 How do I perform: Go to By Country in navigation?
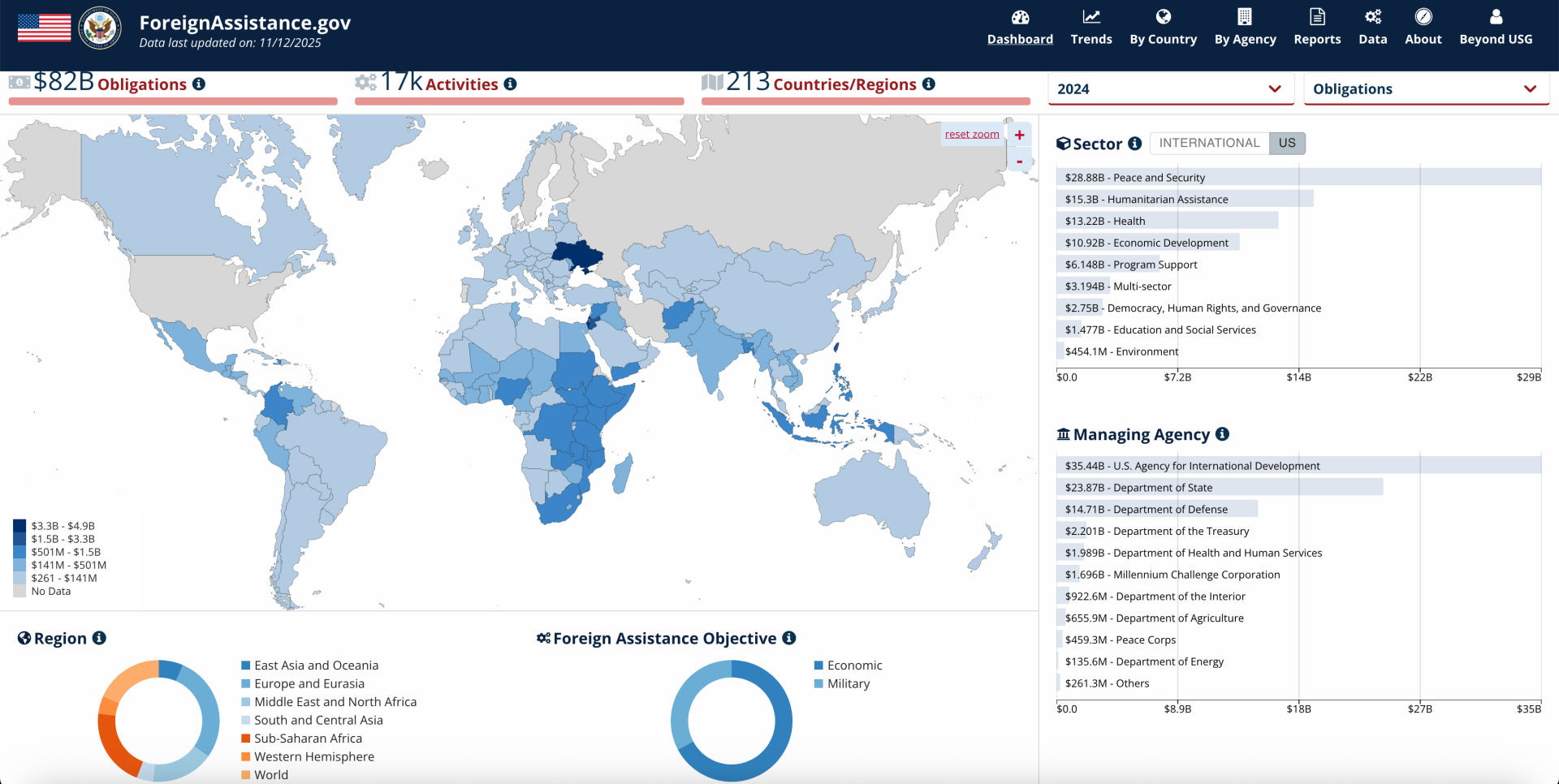[1163, 28]
